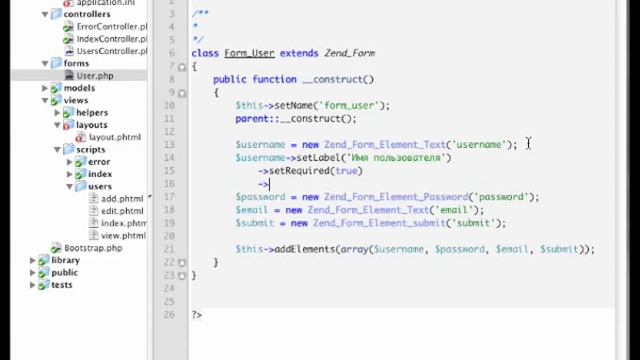Click the layouts folder icon
This screenshot has height=360, width=640.
69,125
